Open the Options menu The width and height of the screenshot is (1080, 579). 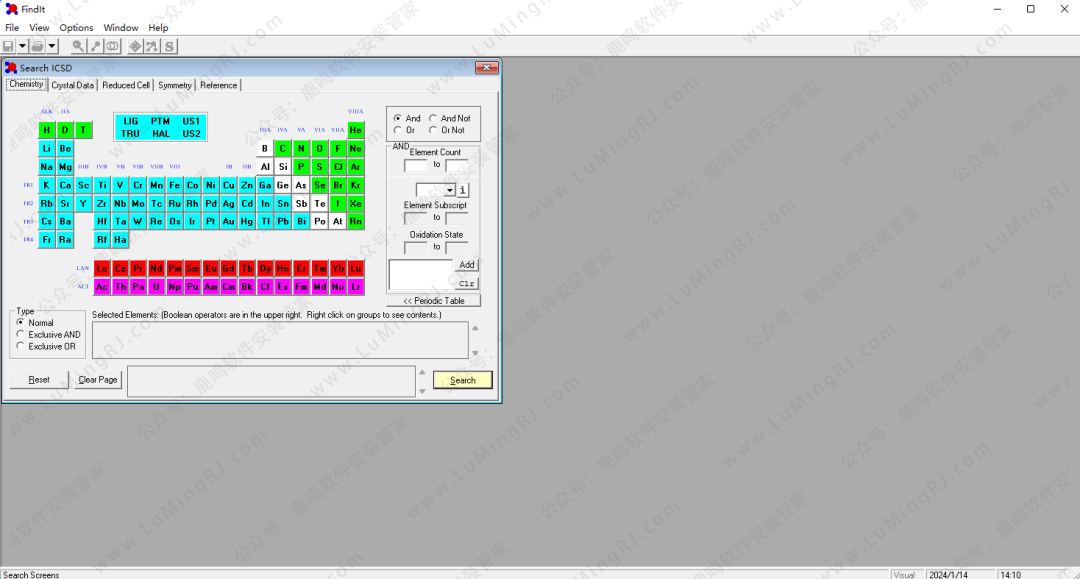point(76,27)
